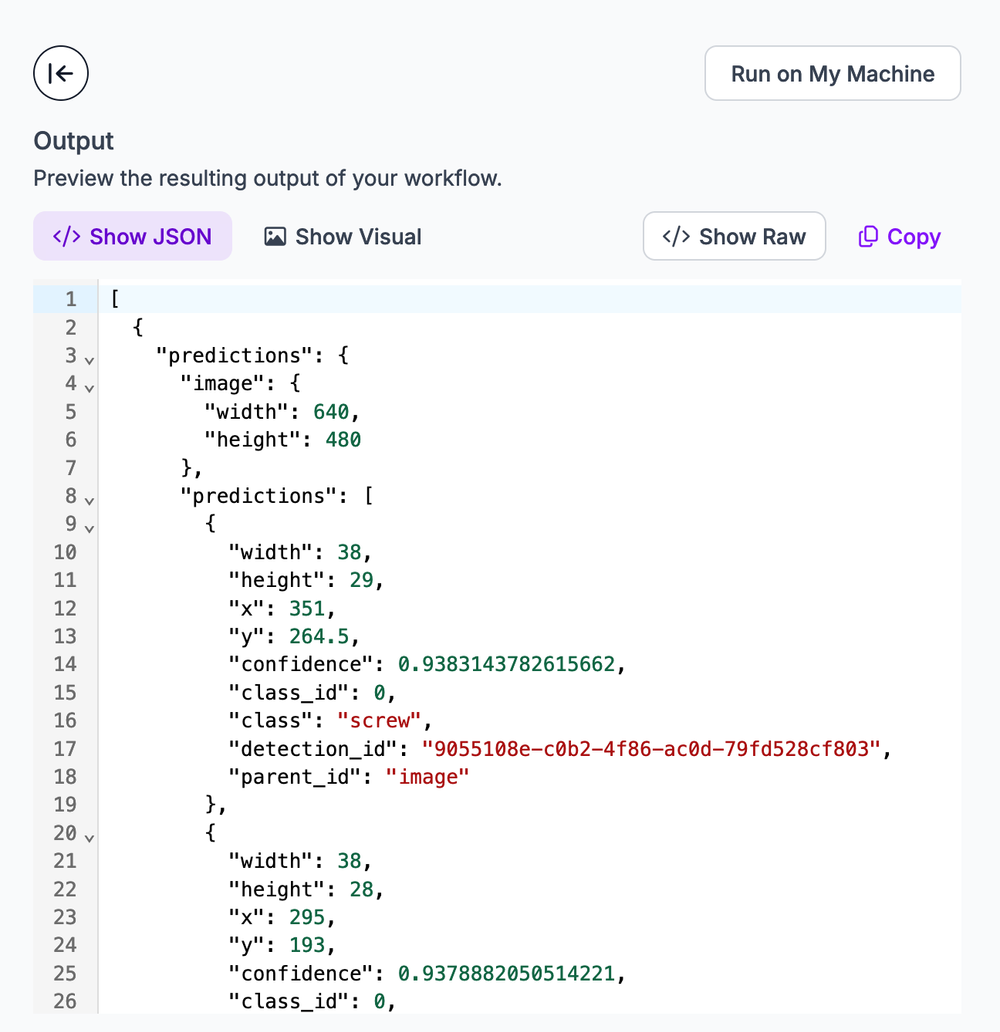Screen dimensions: 1000x1032
Task: Collapse the "predictions" object on line 3
Action: (88, 358)
